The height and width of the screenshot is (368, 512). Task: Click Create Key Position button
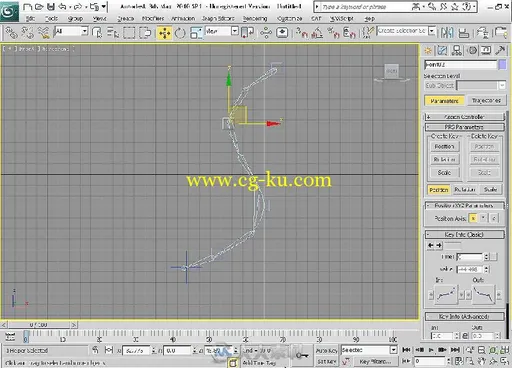pos(444,146)
